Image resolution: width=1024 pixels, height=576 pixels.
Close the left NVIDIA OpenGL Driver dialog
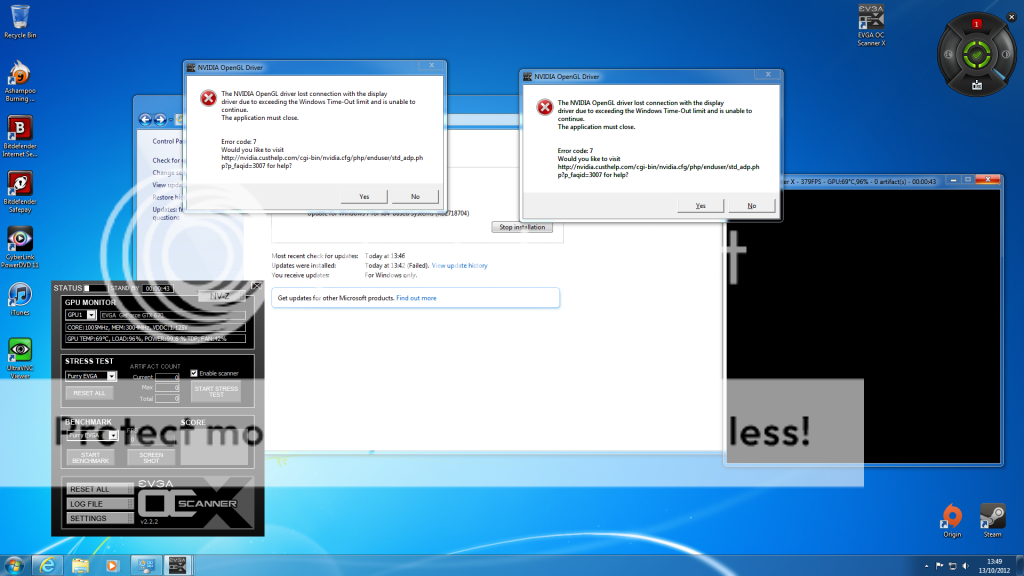point(431,65)
